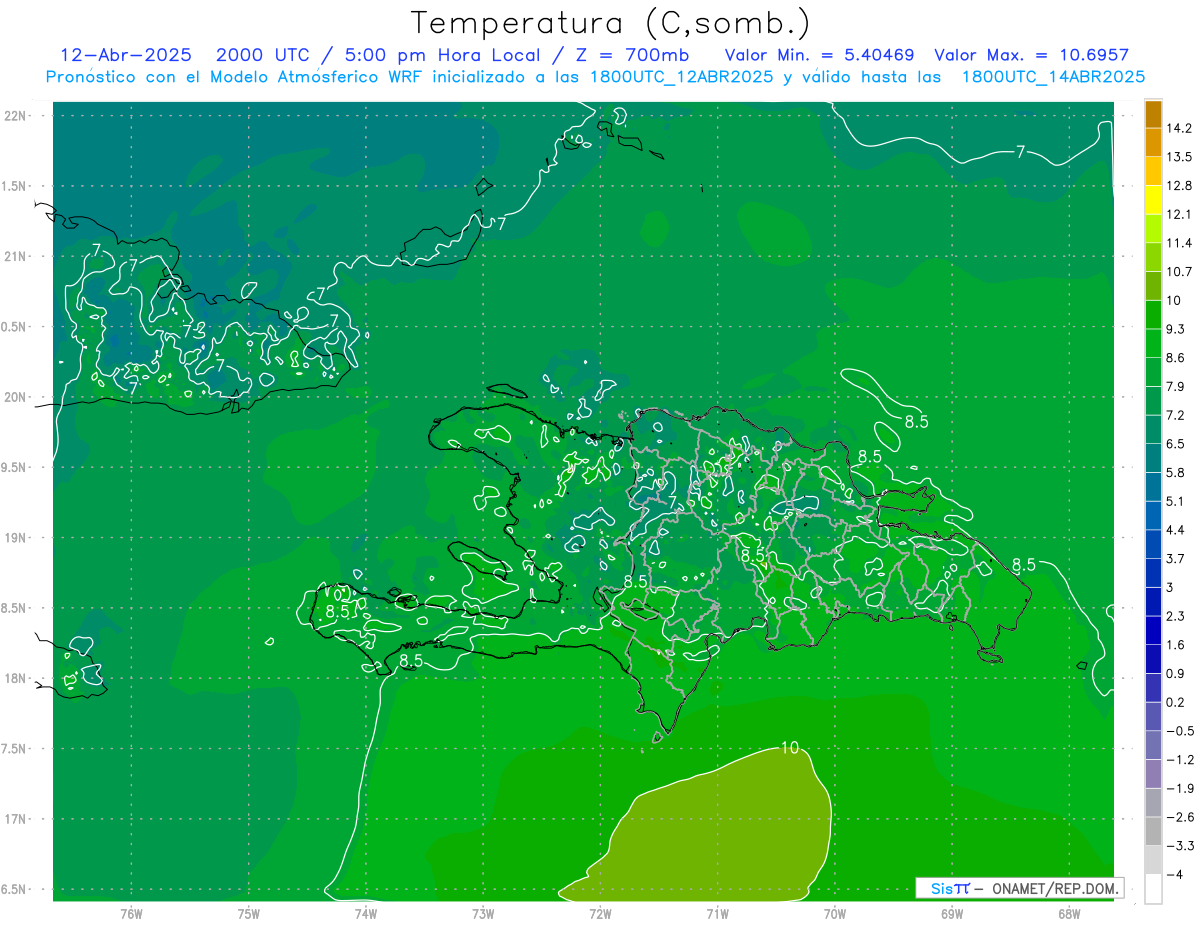Click the 71W longitude axis label

coord(717,914)
